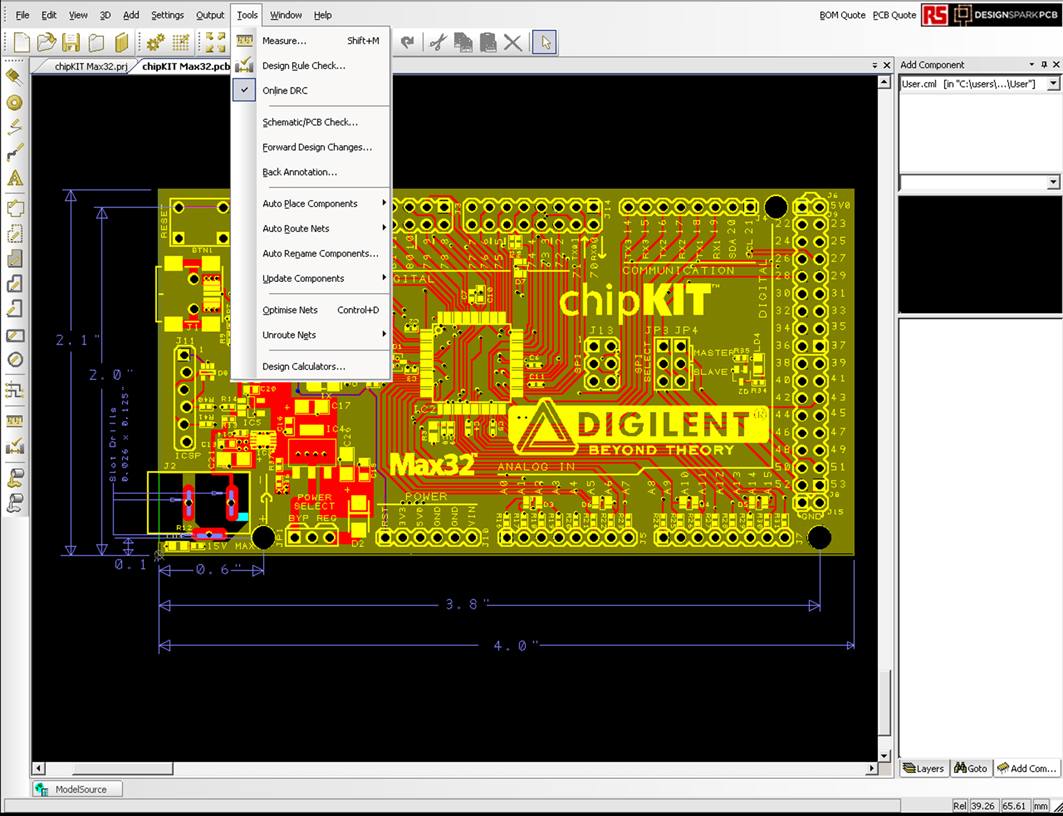Click the New document toolbar icon
Image resolution: width=1063 pixels, height=816 pixels.
click(x=22, y=42)
